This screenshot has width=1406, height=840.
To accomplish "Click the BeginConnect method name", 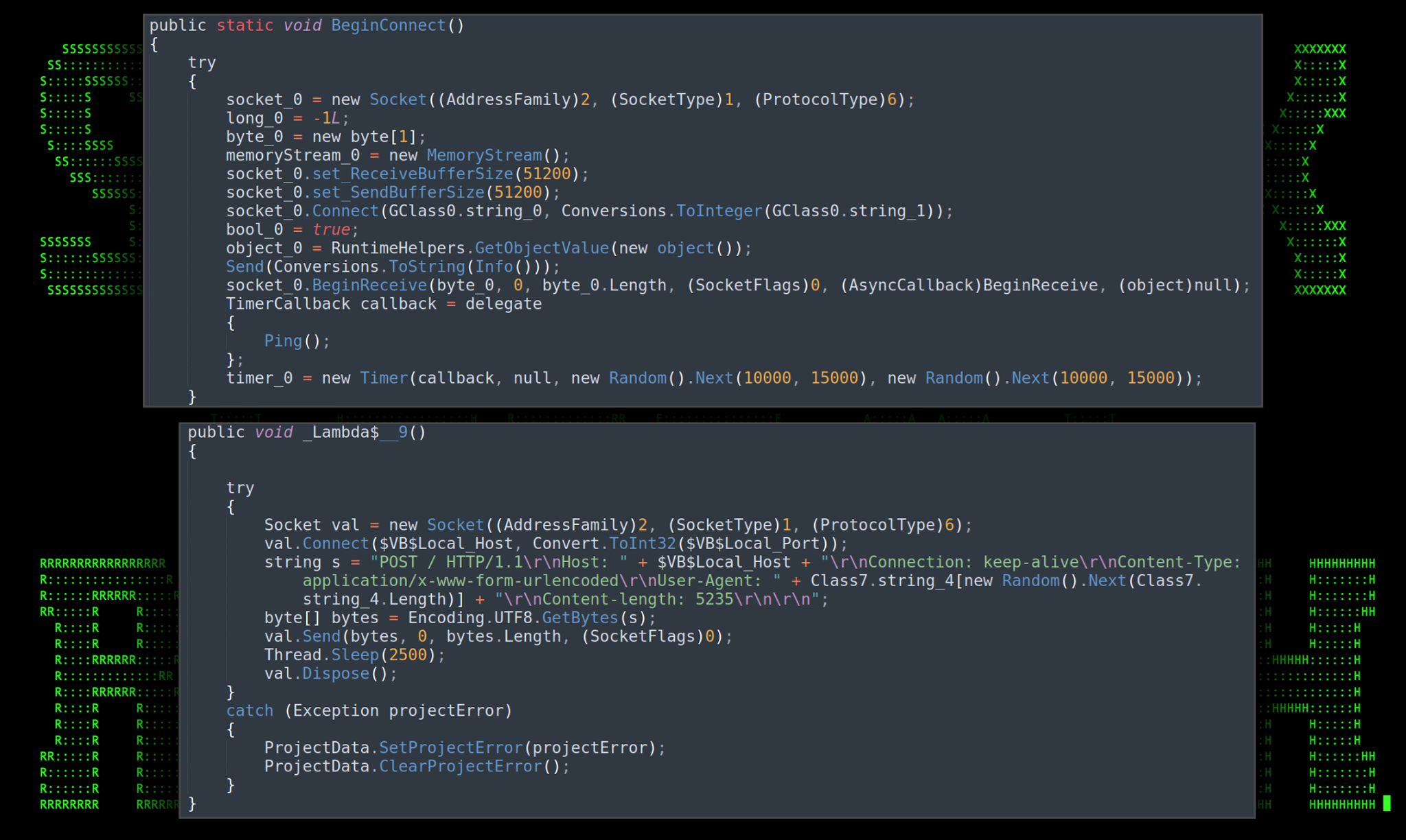I will click(388, 25).
